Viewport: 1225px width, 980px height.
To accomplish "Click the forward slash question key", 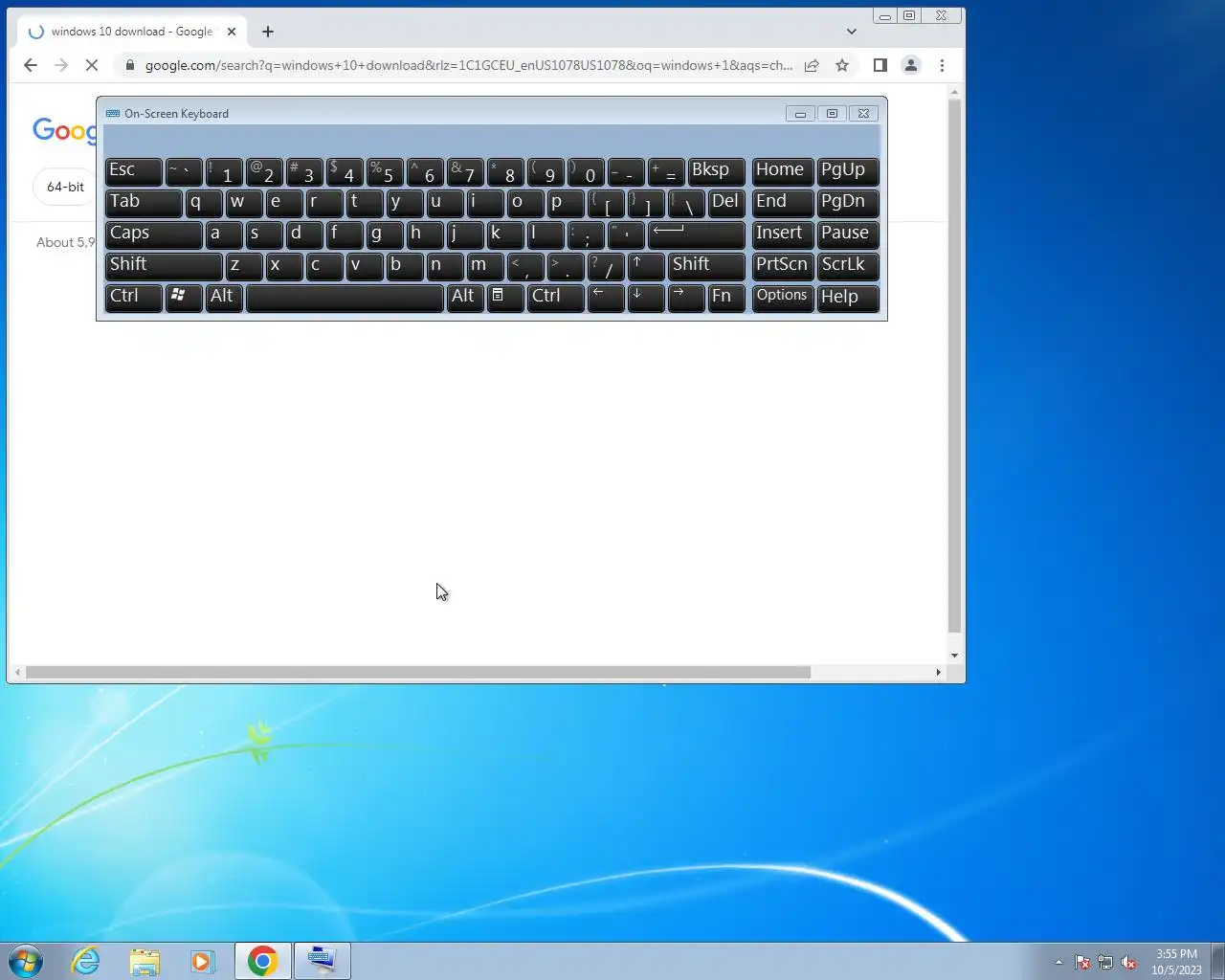I will pos(606,266).
